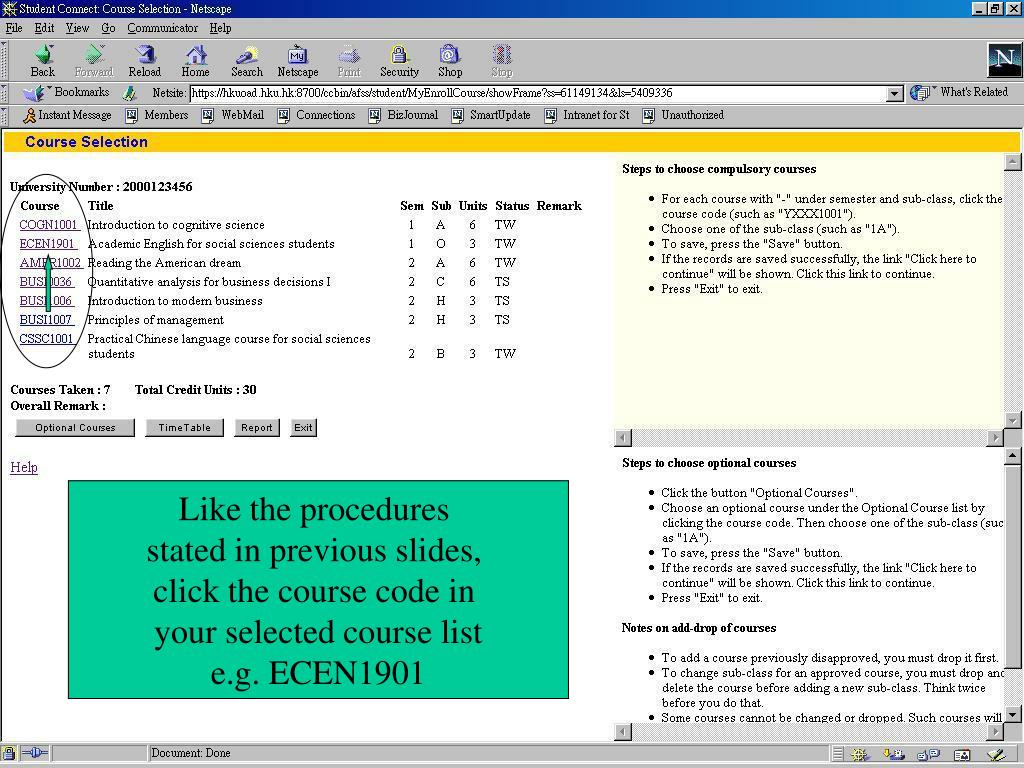The height and width of the screenshot is (768, 1024).
Task: Open Instant Message from personal toolbar
Action: (x=67, y=115)
